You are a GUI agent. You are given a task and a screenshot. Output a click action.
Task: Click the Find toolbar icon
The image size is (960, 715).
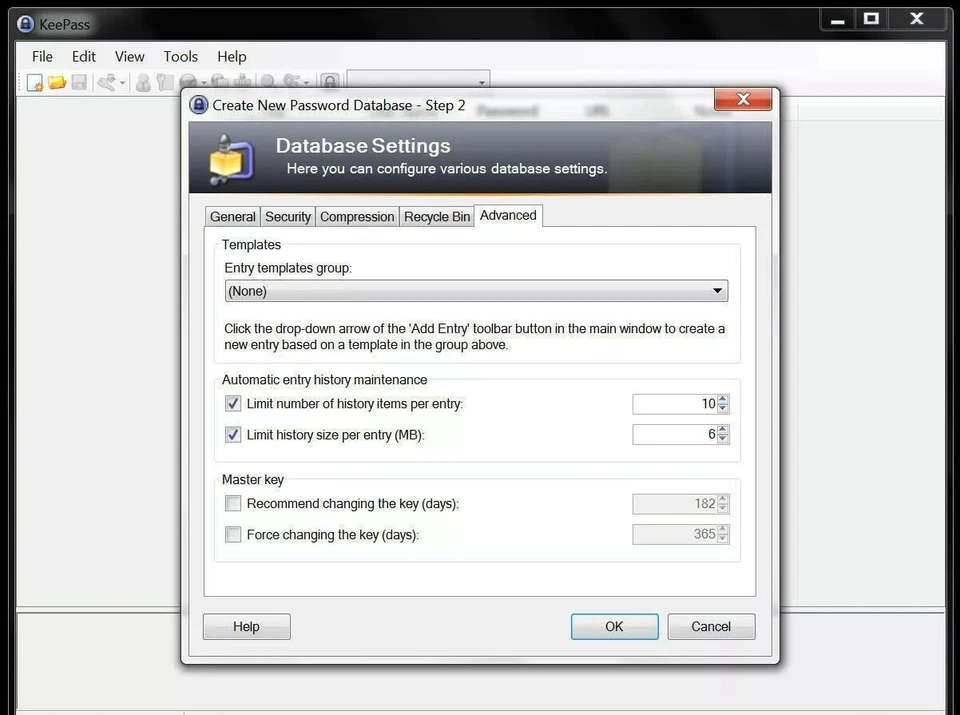[x=268, y=82]
